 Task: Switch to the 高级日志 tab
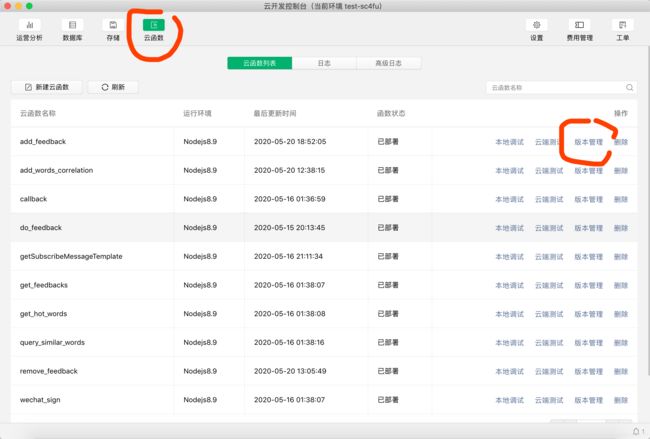[388, 63]
